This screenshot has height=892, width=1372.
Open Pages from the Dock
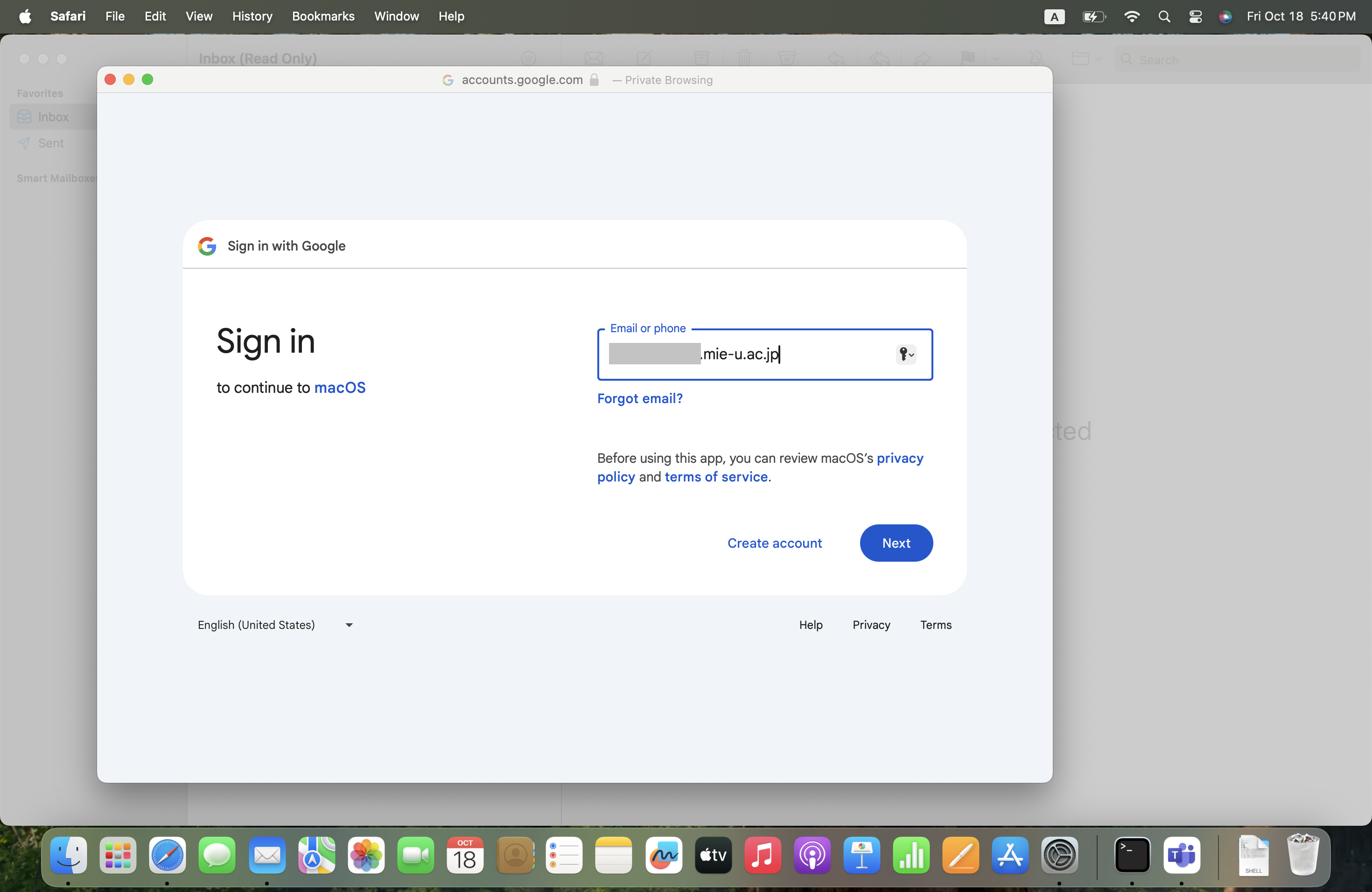(x=961, y=855)
